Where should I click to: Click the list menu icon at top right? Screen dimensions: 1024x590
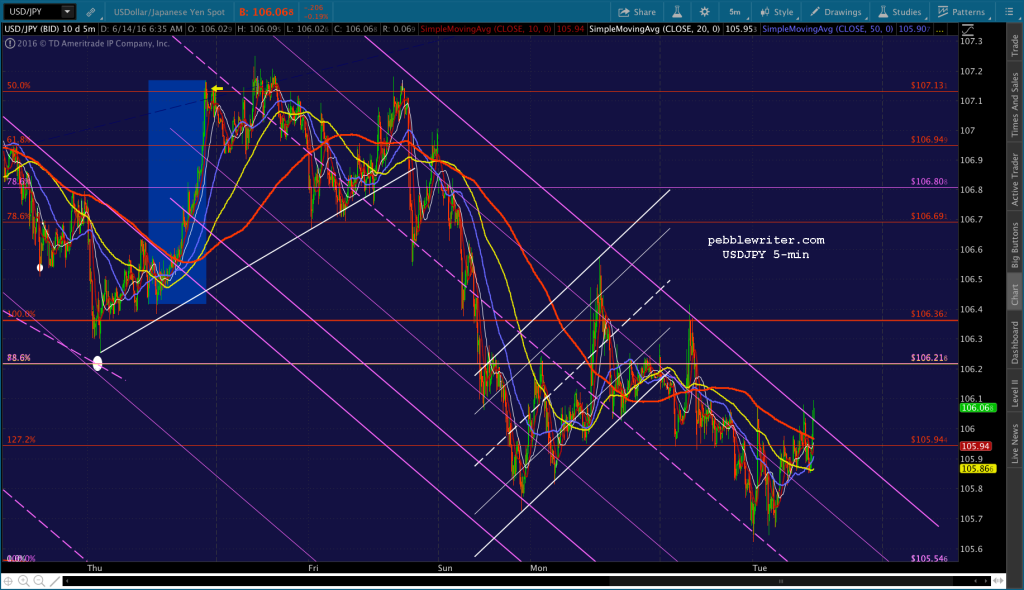click(1009, 12)
